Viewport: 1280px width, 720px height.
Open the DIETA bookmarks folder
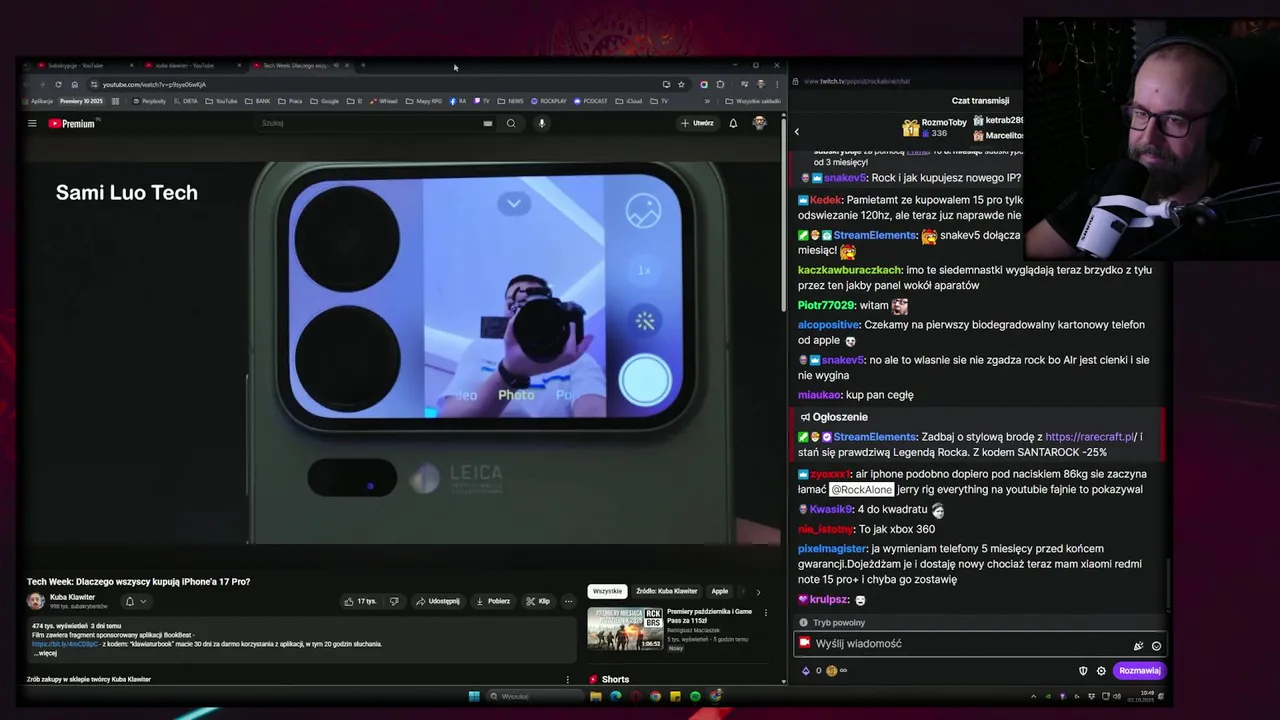[187, 101]
